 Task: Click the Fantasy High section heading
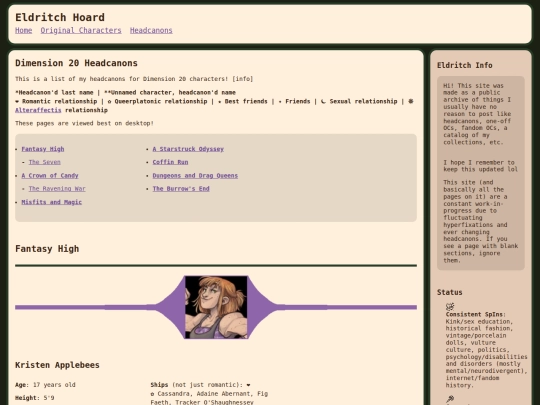click(x=47, y=249)
